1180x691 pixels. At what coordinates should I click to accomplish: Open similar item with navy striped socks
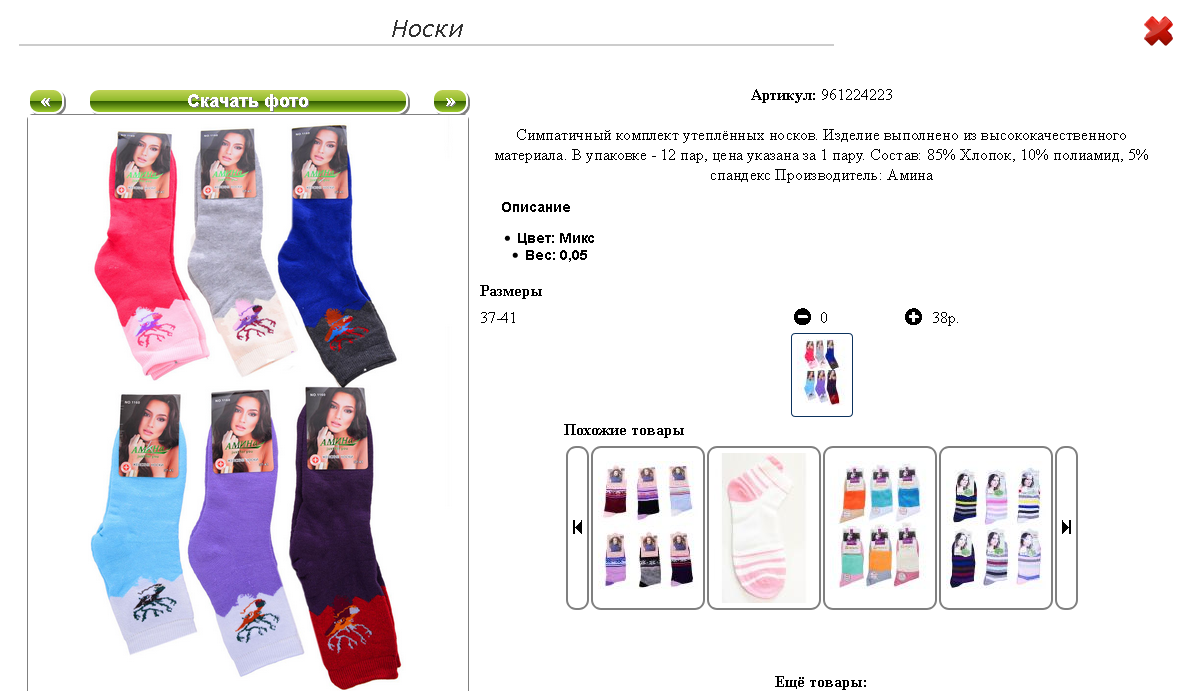click(x=996, y=528)
